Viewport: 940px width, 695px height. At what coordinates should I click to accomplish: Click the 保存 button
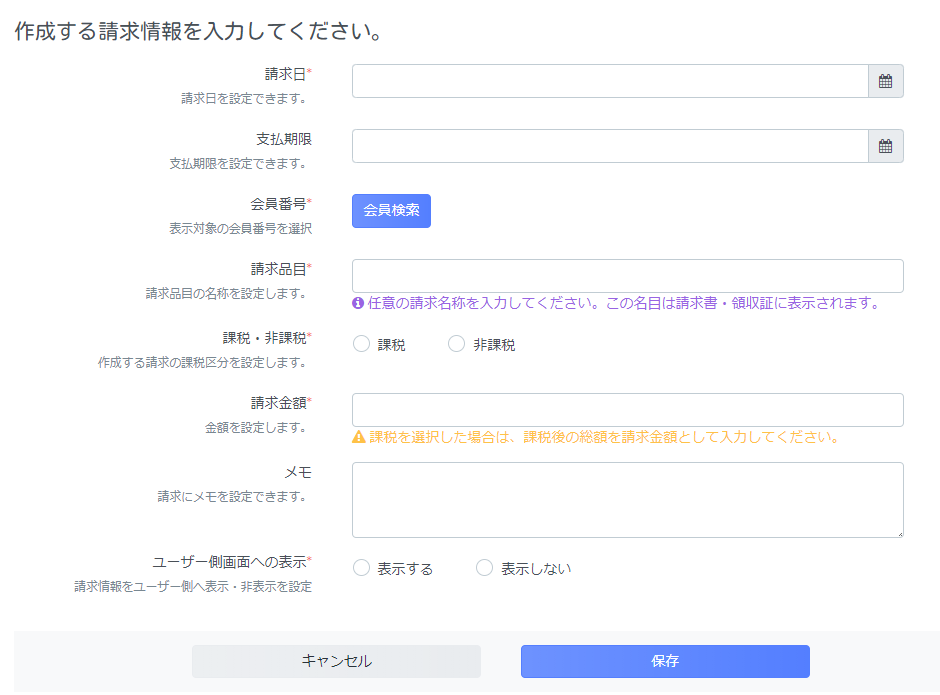pyautogui.click(x=665, y=661)
